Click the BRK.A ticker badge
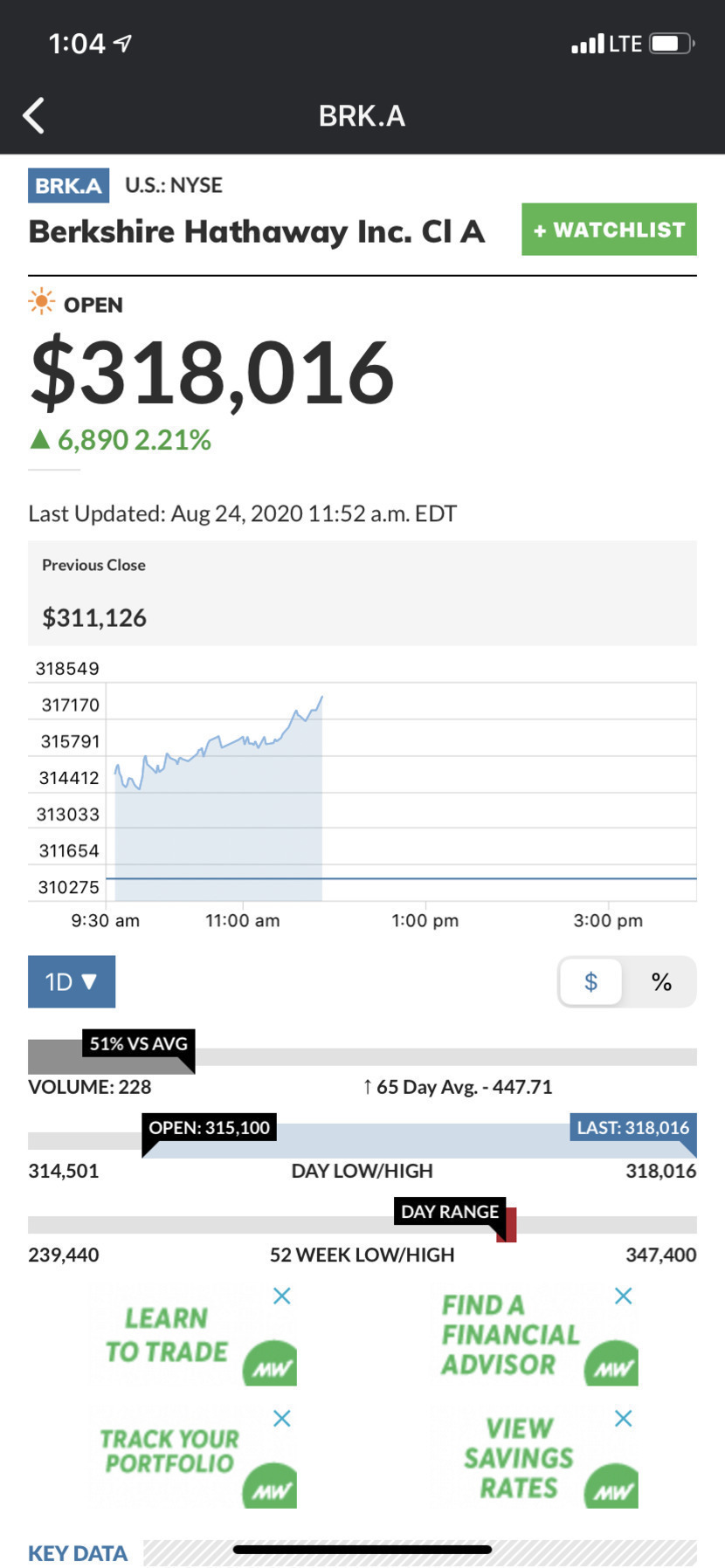 (x=68, y=185)
